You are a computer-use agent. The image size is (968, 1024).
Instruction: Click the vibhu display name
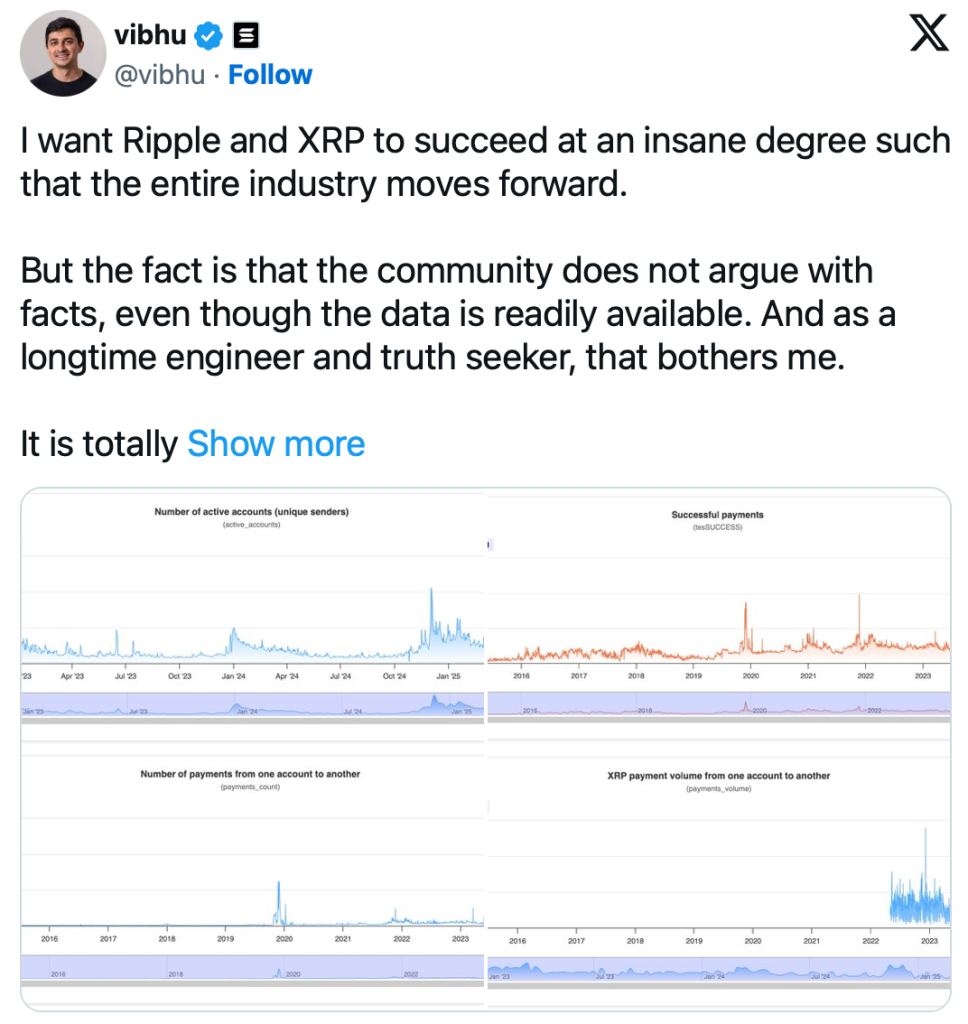click(x=151, y=37)
